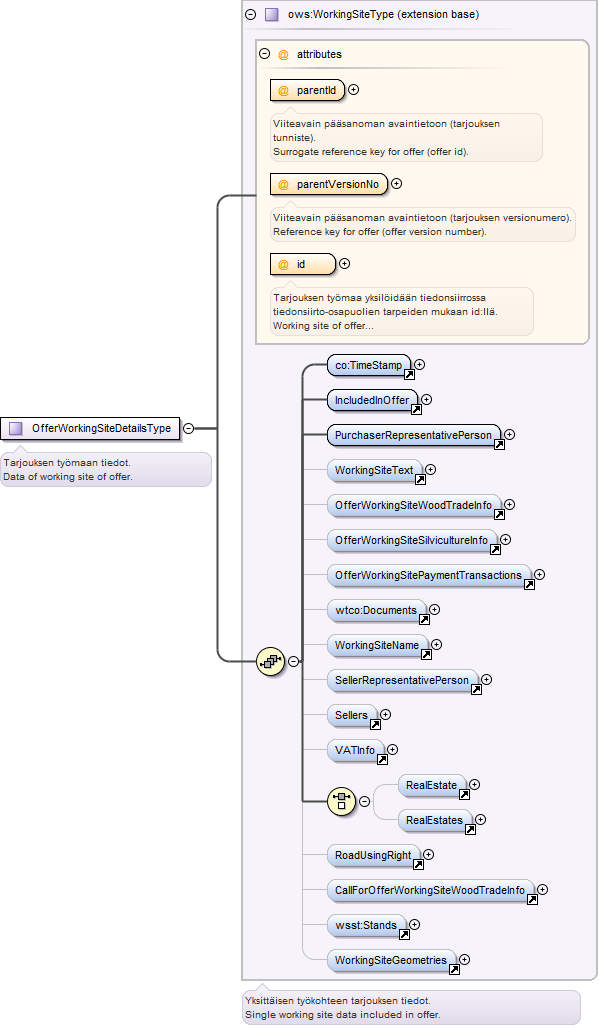This screenshot has height=1028, width=599.
Task: Select the wsst:Stands element
Action: click(366, 925)
